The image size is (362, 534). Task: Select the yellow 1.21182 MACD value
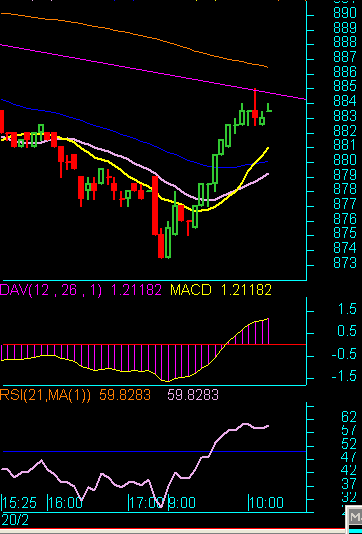246,290
